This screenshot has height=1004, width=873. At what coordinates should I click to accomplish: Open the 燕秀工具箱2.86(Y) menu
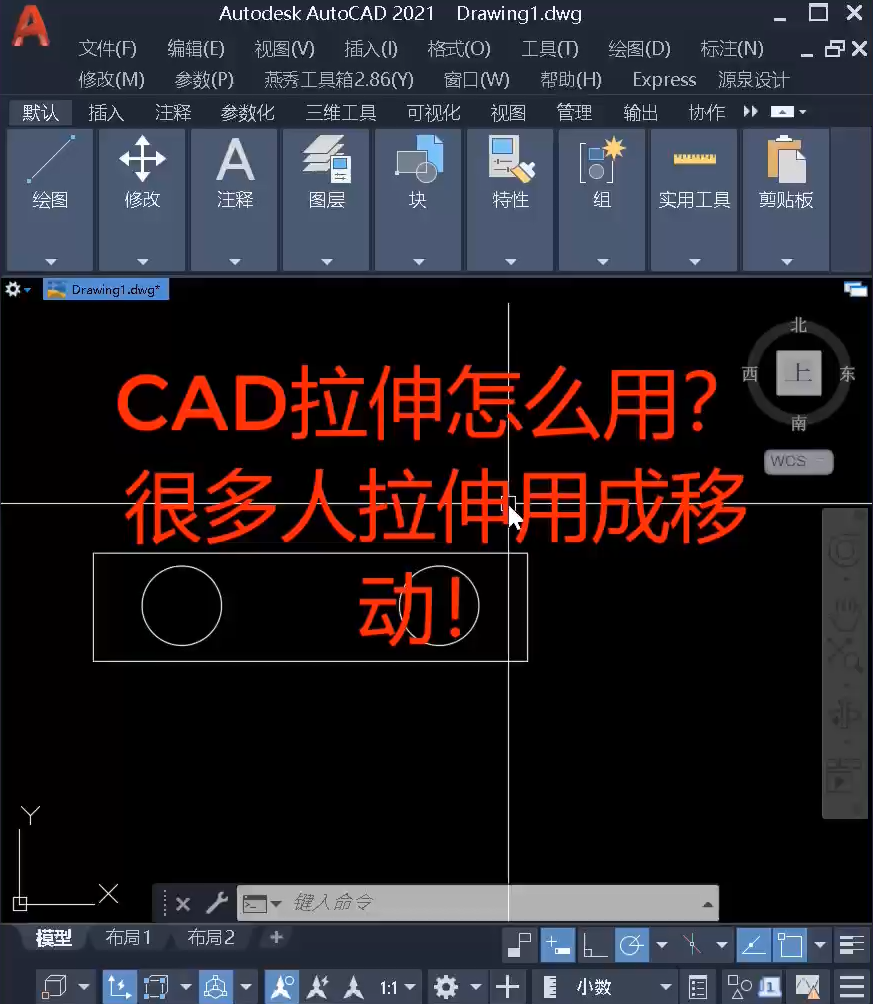339,79
